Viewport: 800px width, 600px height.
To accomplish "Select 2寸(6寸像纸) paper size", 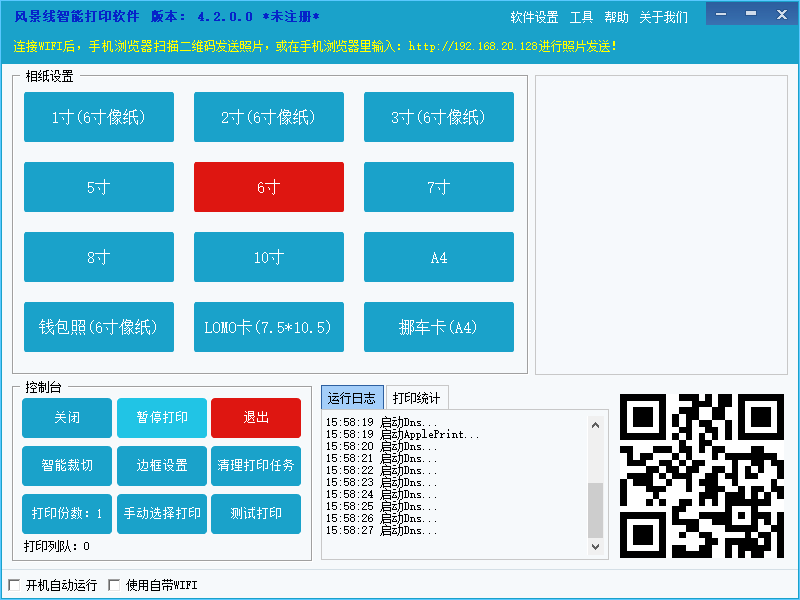I will tap(269, 117).
